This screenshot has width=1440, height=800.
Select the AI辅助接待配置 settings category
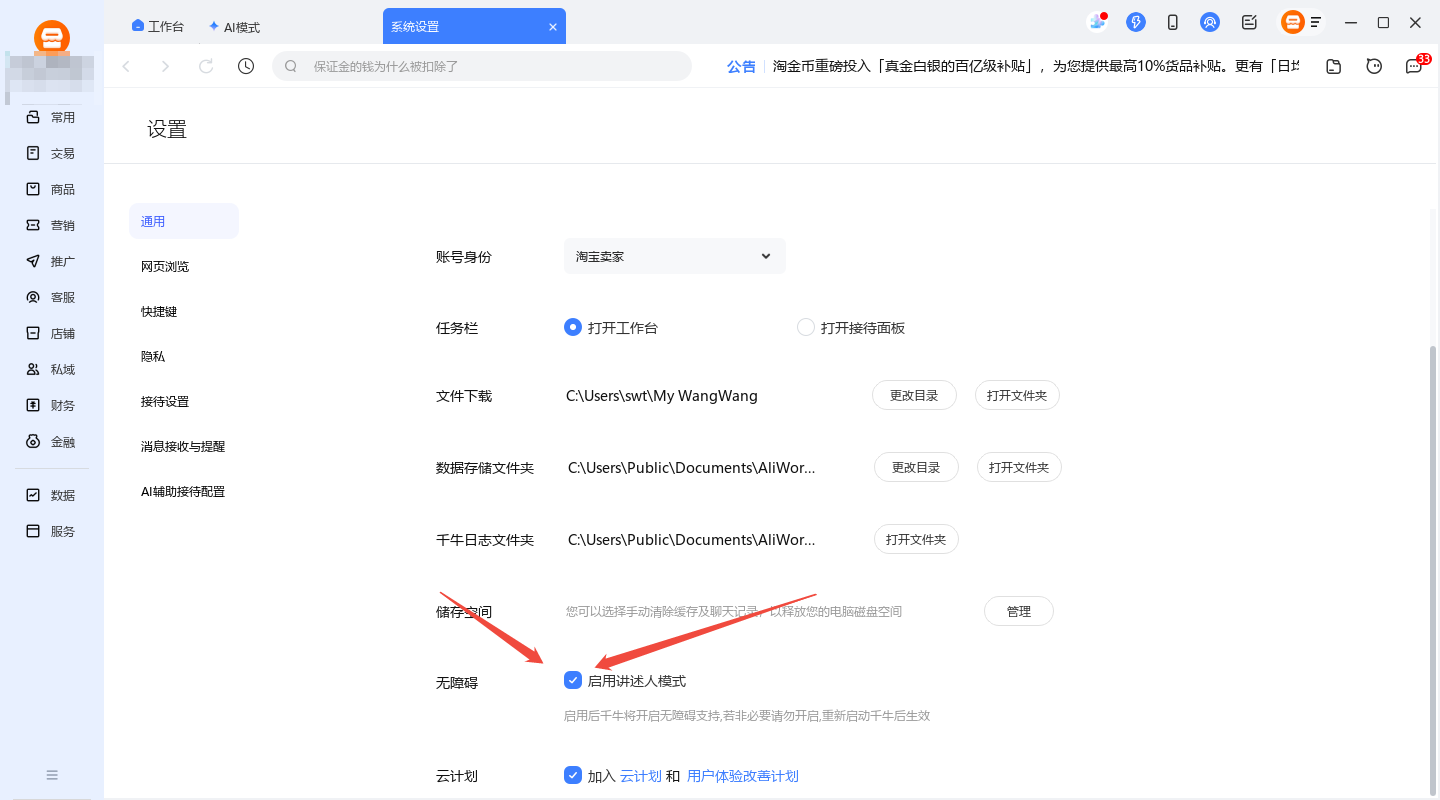(184, 491)
